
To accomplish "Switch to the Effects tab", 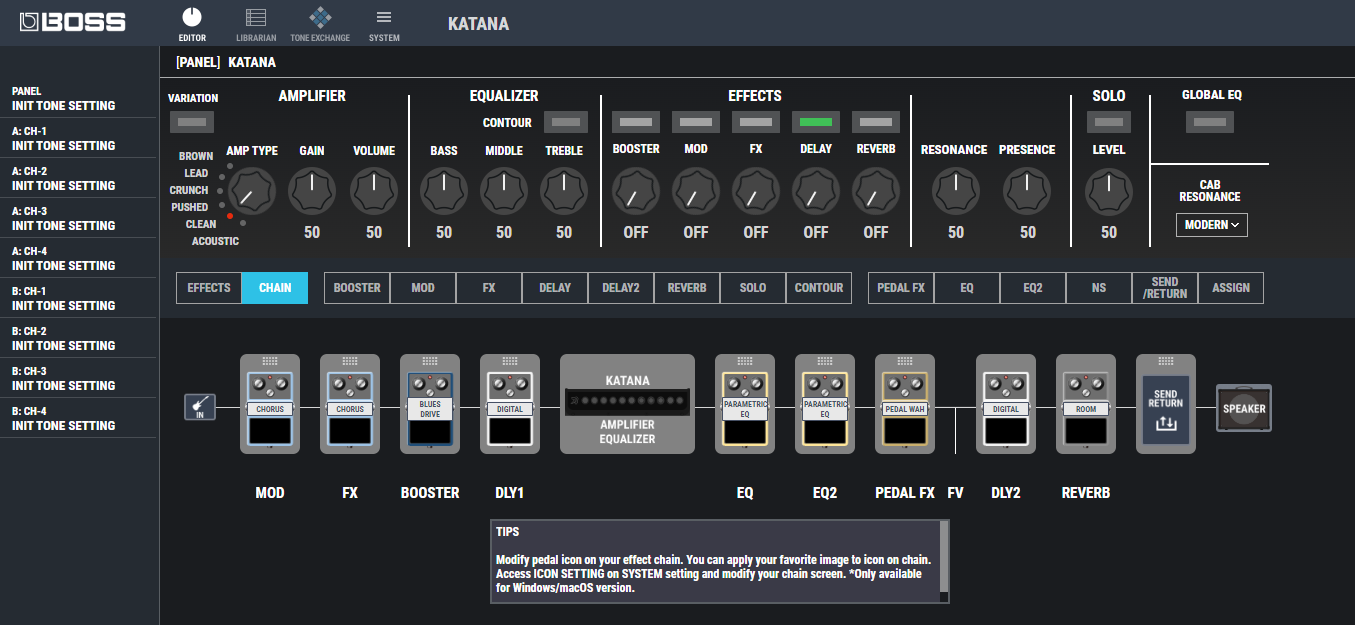I will click(209, 288).
